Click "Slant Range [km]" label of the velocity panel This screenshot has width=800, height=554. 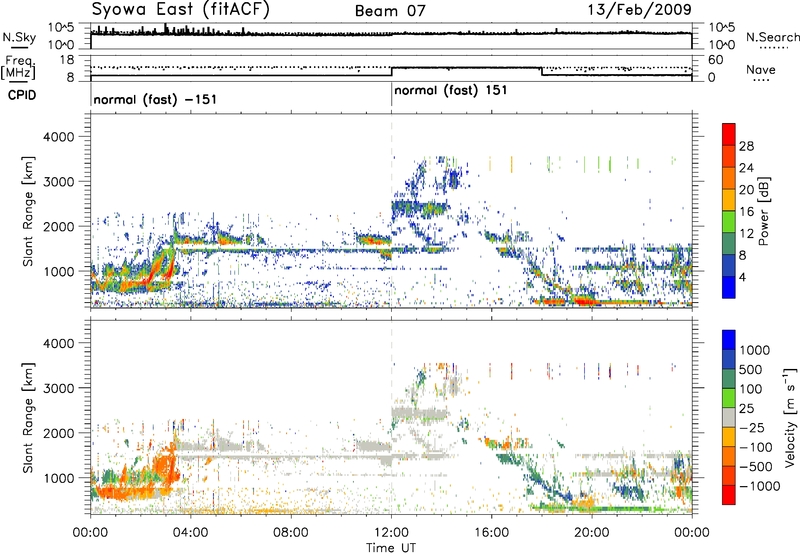28,417
